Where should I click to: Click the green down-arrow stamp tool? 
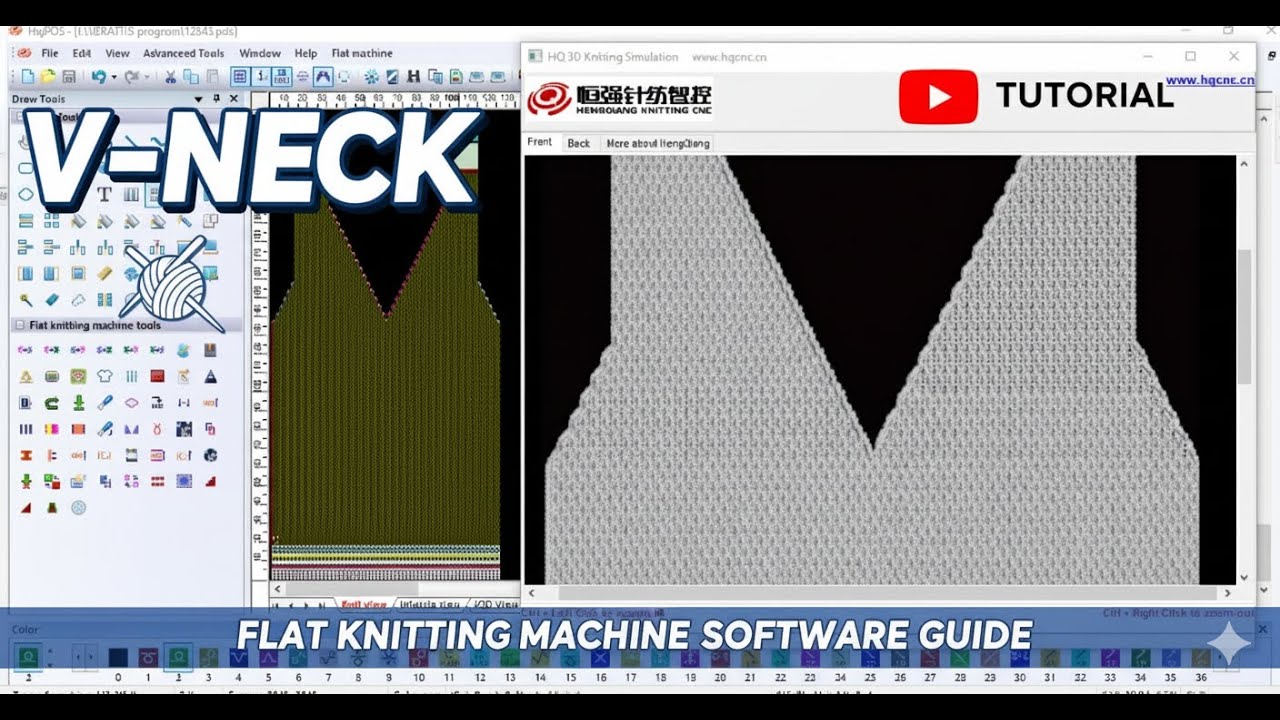click(79, 403)
